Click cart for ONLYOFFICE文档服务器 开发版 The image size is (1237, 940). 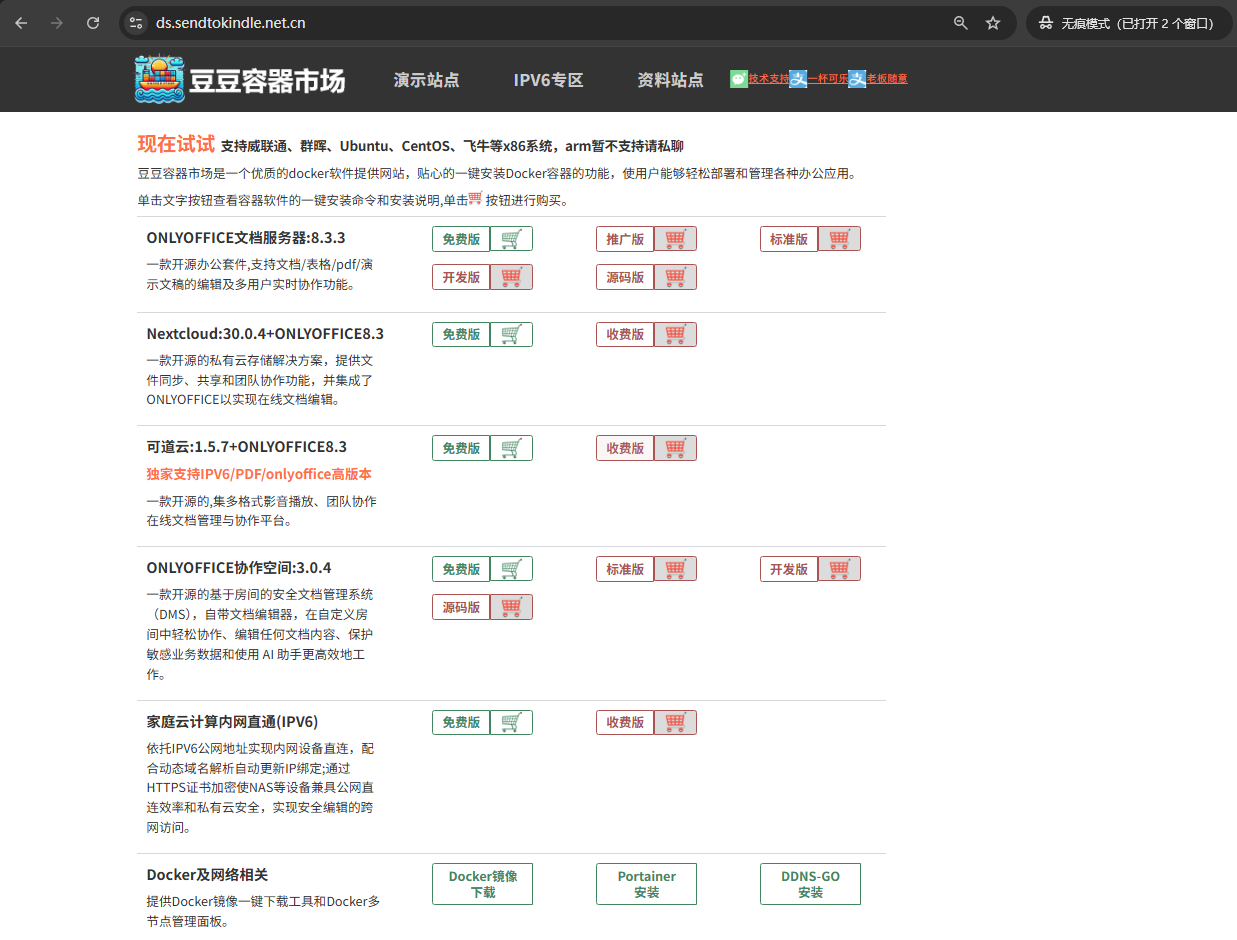(x=511, y=277)
